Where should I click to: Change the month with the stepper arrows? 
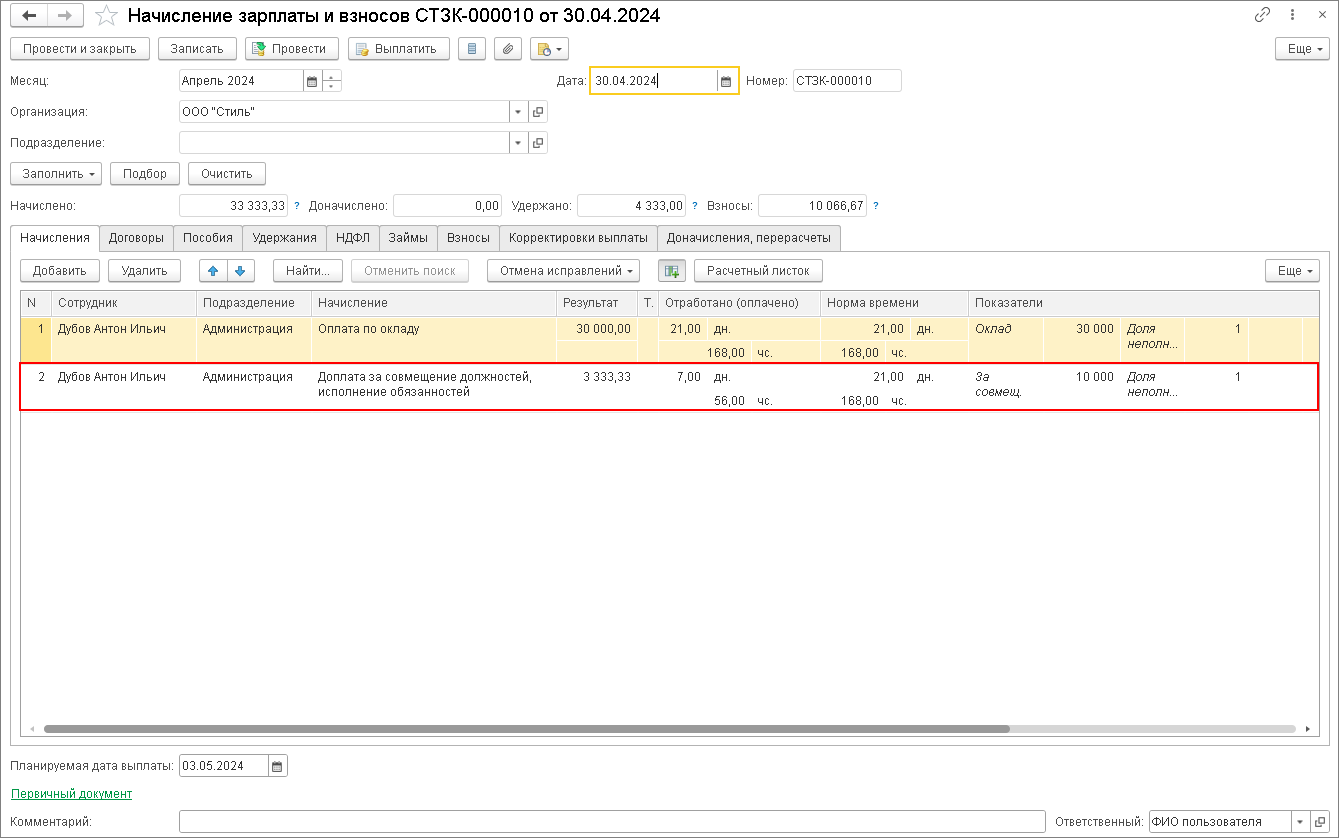pyautogui.click(x=332, y=81)
